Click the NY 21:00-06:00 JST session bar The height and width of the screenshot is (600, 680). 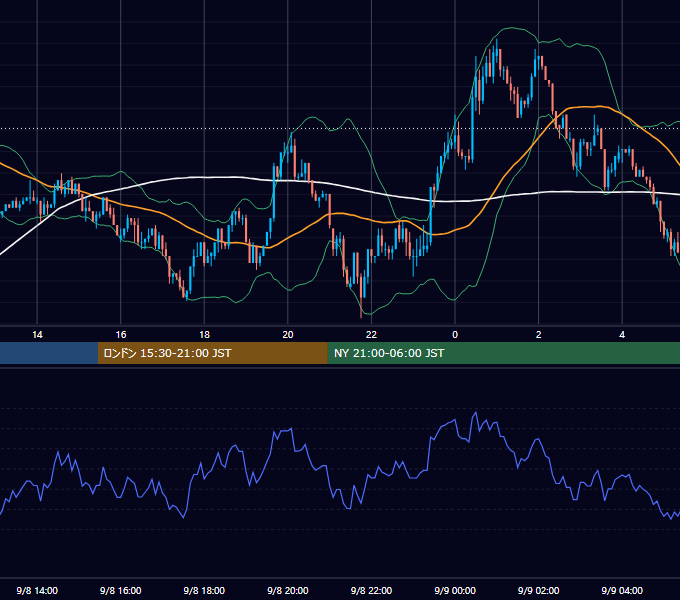tap(503, 353)
